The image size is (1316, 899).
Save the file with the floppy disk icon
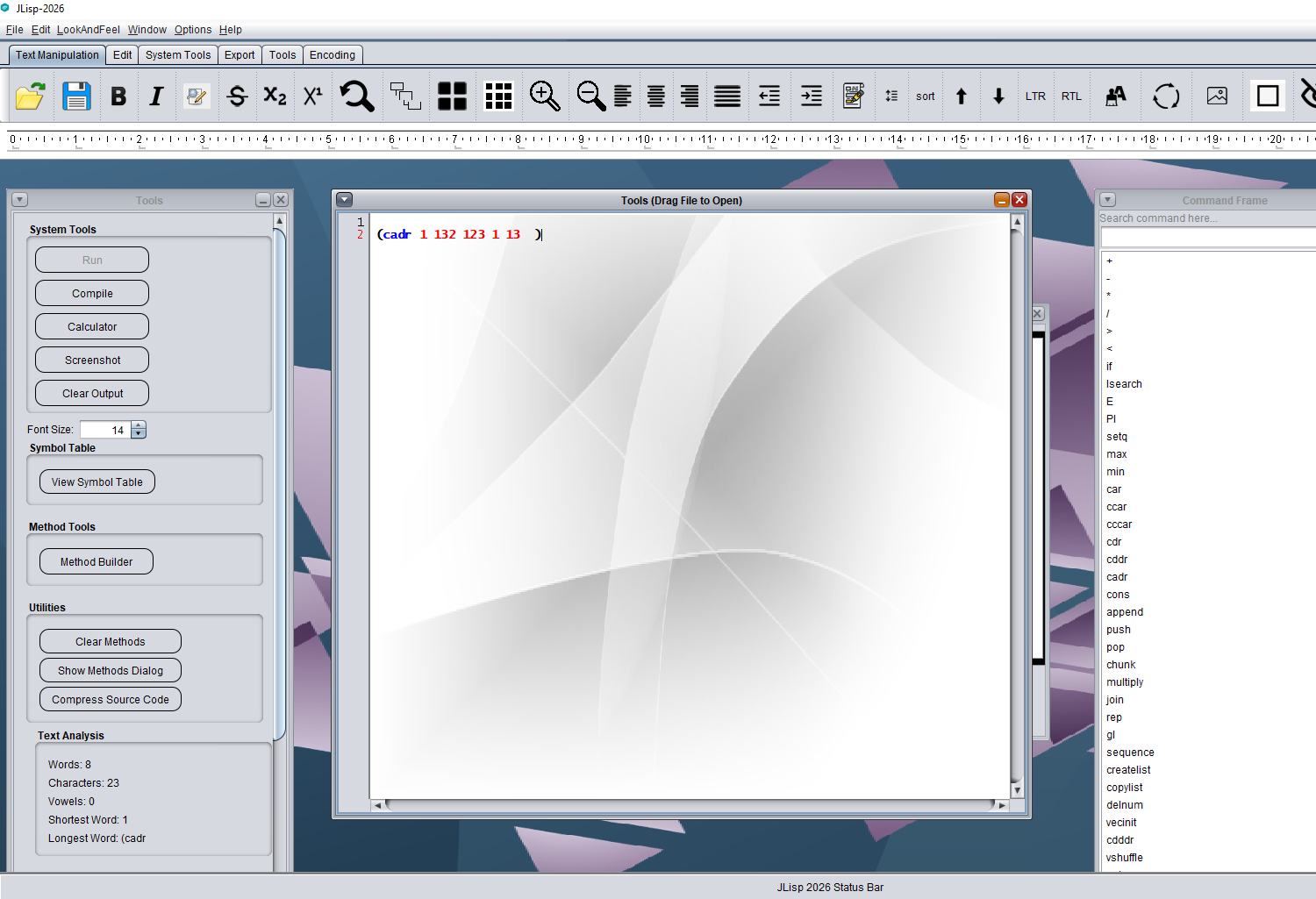point(76,96)
